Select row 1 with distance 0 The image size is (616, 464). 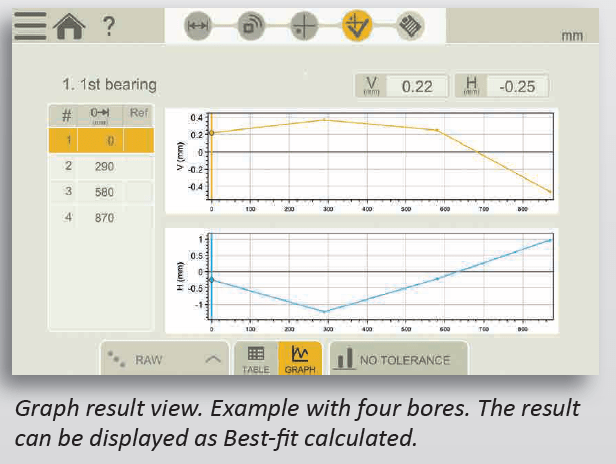pyautogui.click(x=101, y=141)
